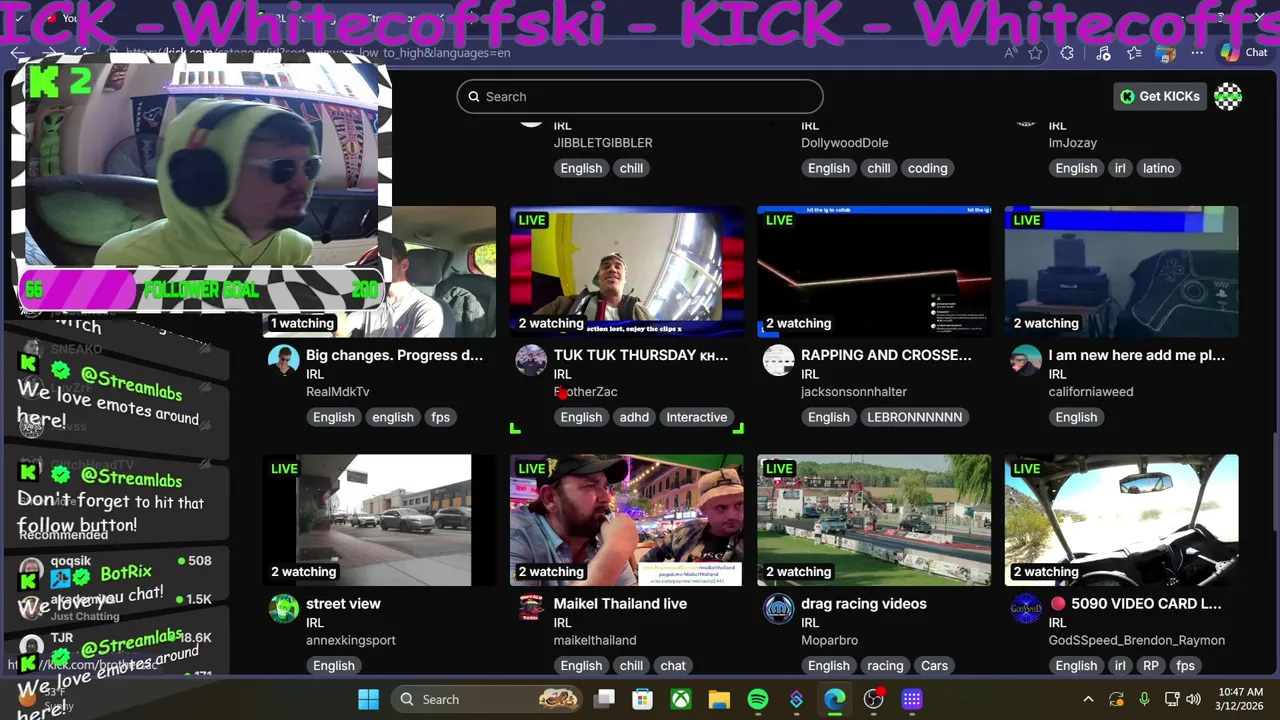Screen dimensions: 1280x720
Task: Select the chill tag under JIBBLETGIBBLER
Action: click(631, 168)
